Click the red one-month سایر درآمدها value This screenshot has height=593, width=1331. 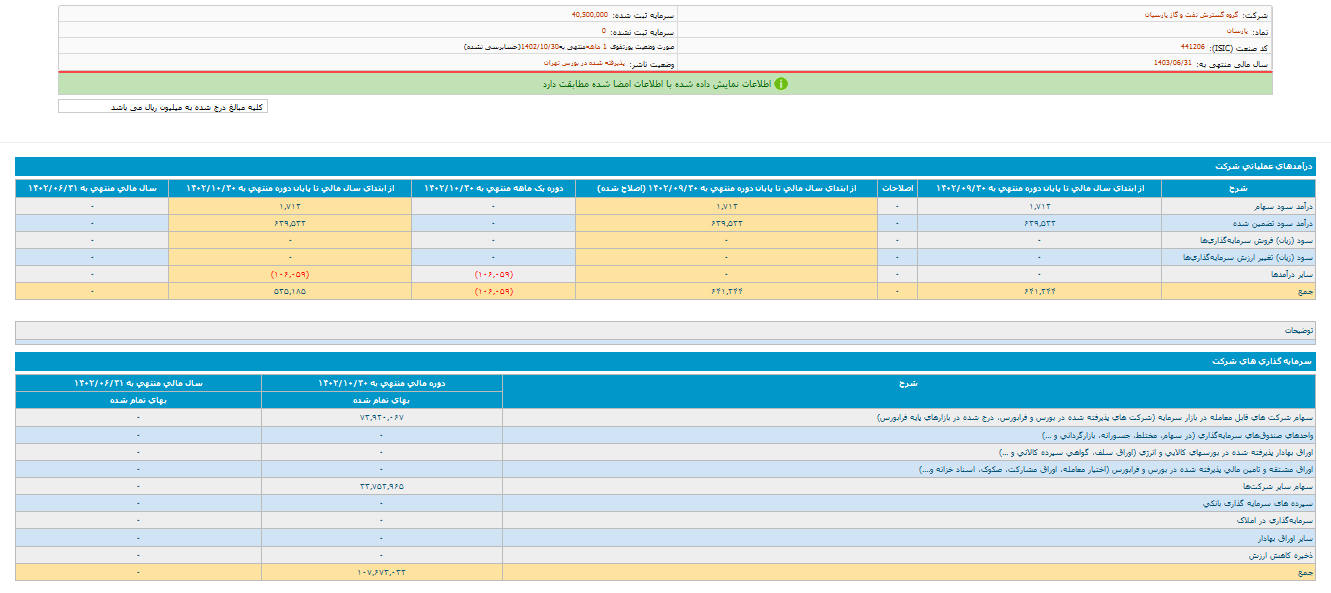point(493,273)
